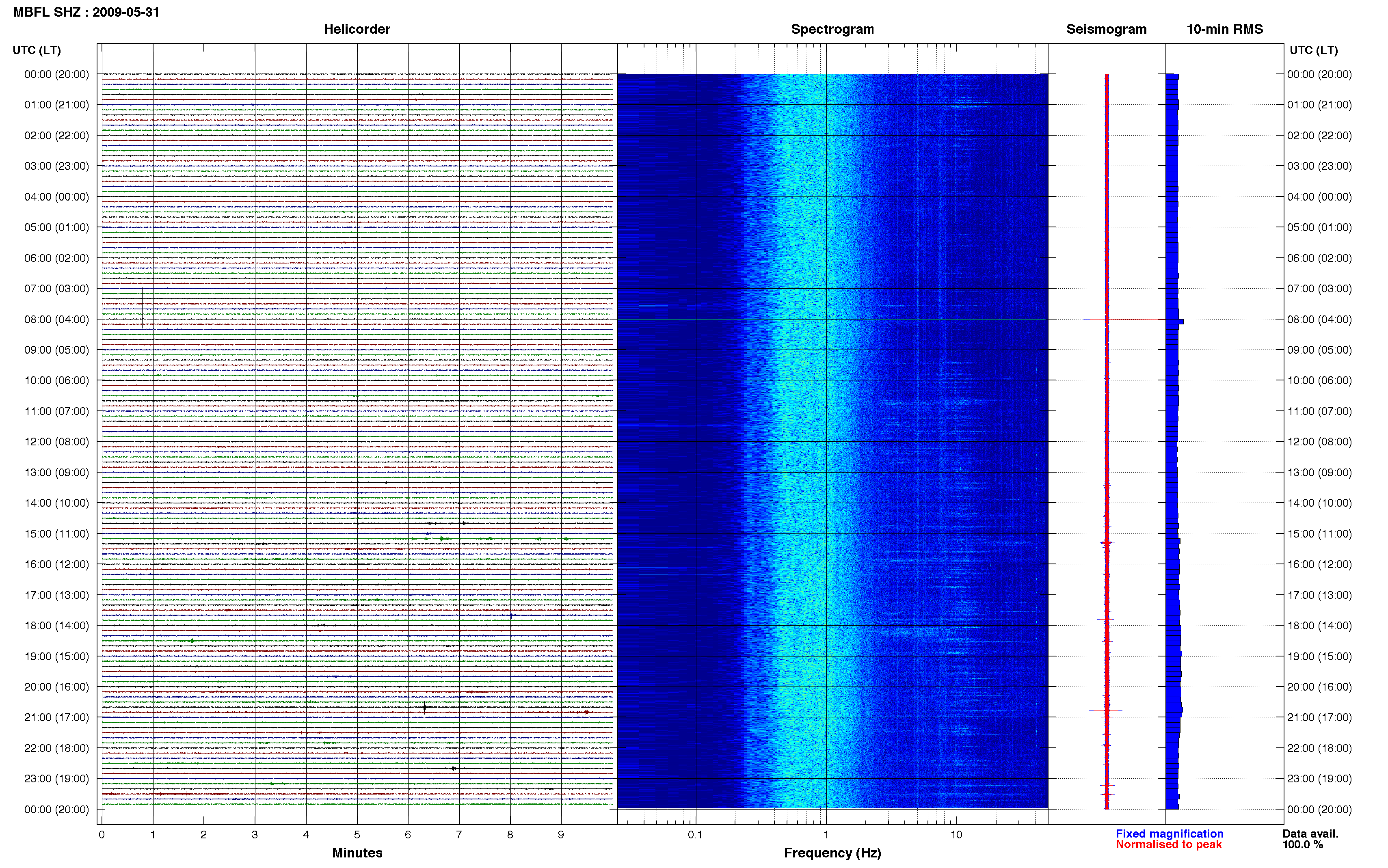The height and width of the screenshot is (868, 1388).
Task: Click right-side time label 12:00 (08:00)
Action: (x=1319, y=441)
